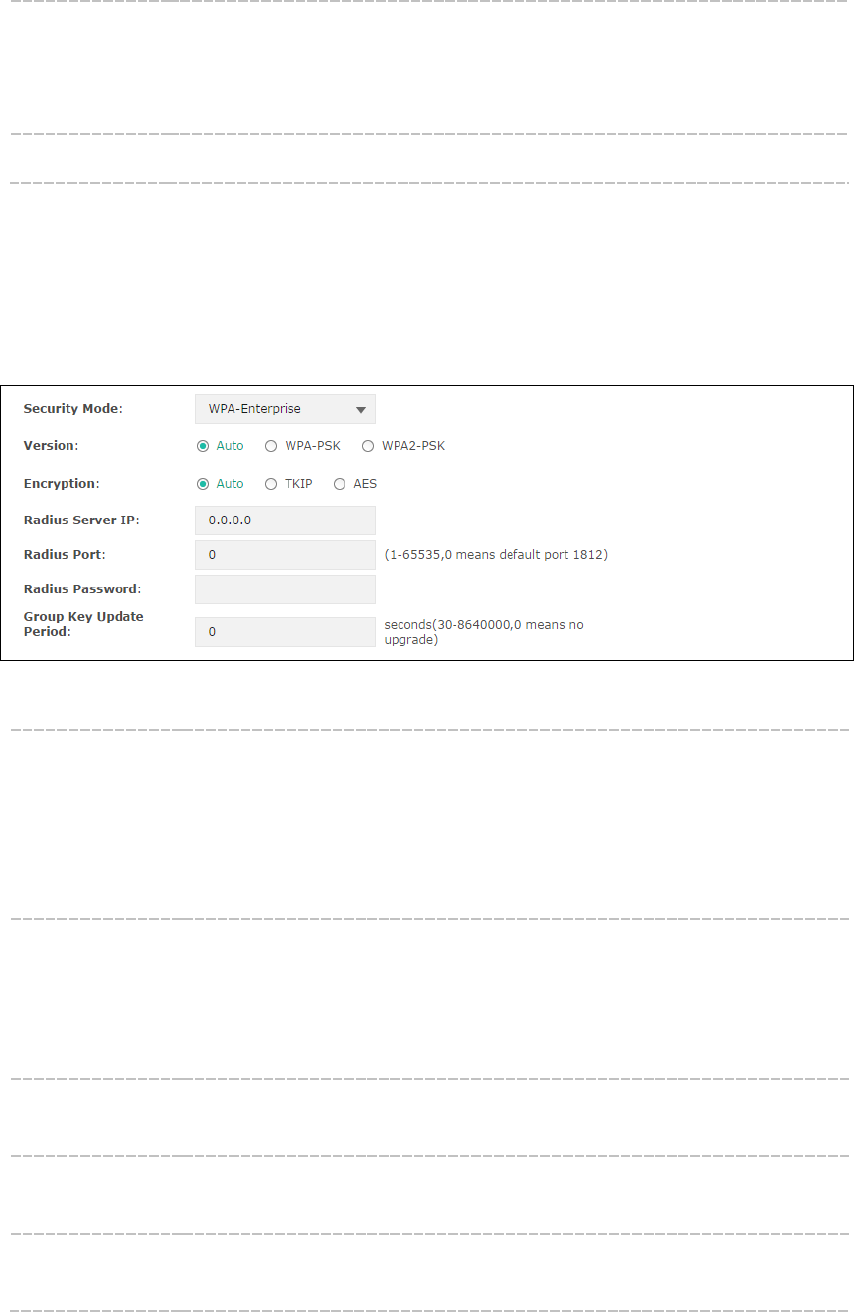Click the Radius Port input field
The width and height of the screenshot is (854, 1312).
(285, 555)
